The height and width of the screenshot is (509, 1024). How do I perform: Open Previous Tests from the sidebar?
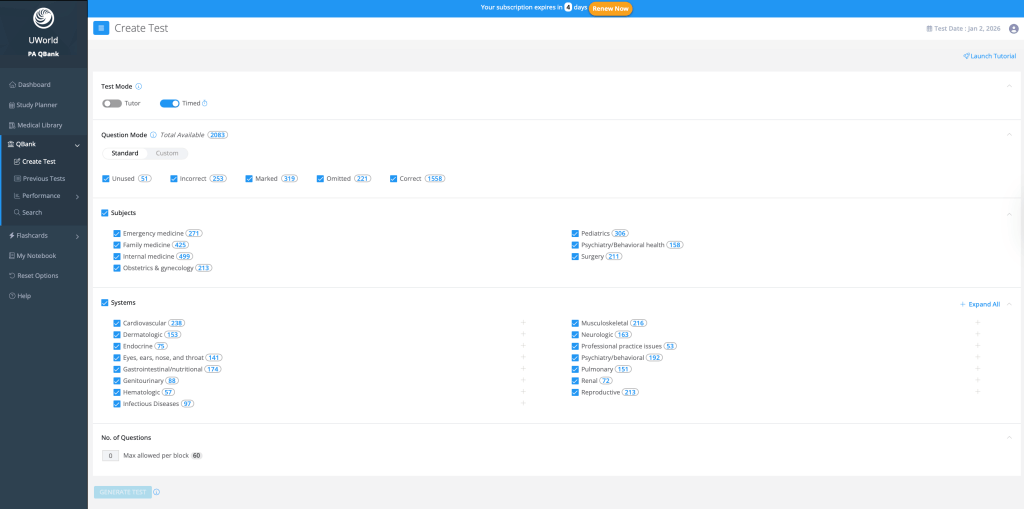click(x=43, y=179)
